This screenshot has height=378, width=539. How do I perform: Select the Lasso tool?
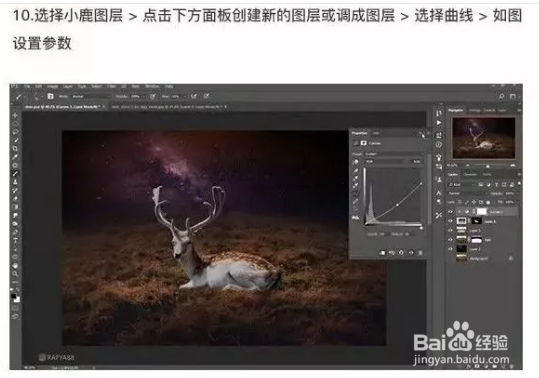[15, 132]
